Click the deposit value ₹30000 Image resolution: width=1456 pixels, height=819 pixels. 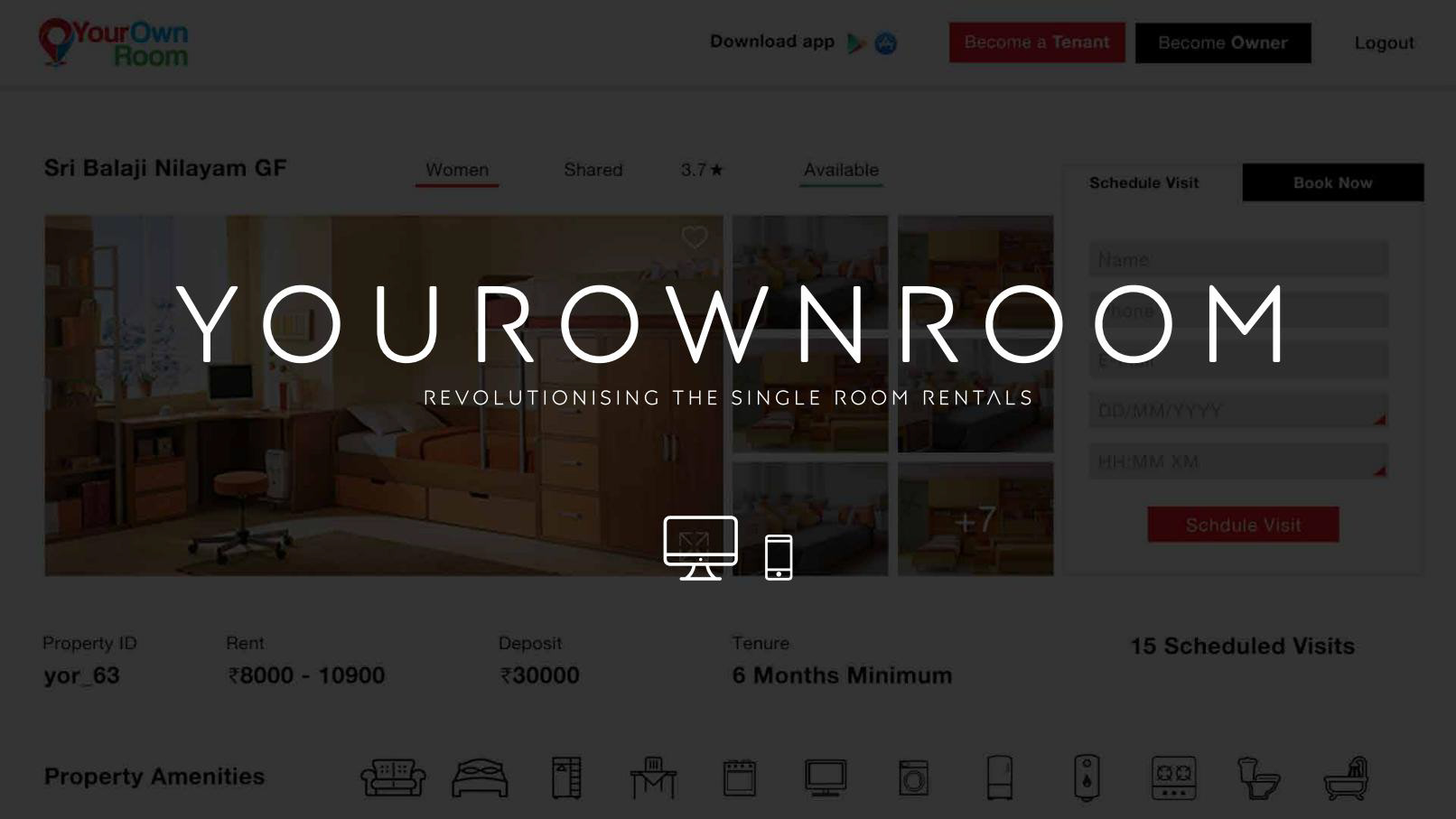[539, 675]
